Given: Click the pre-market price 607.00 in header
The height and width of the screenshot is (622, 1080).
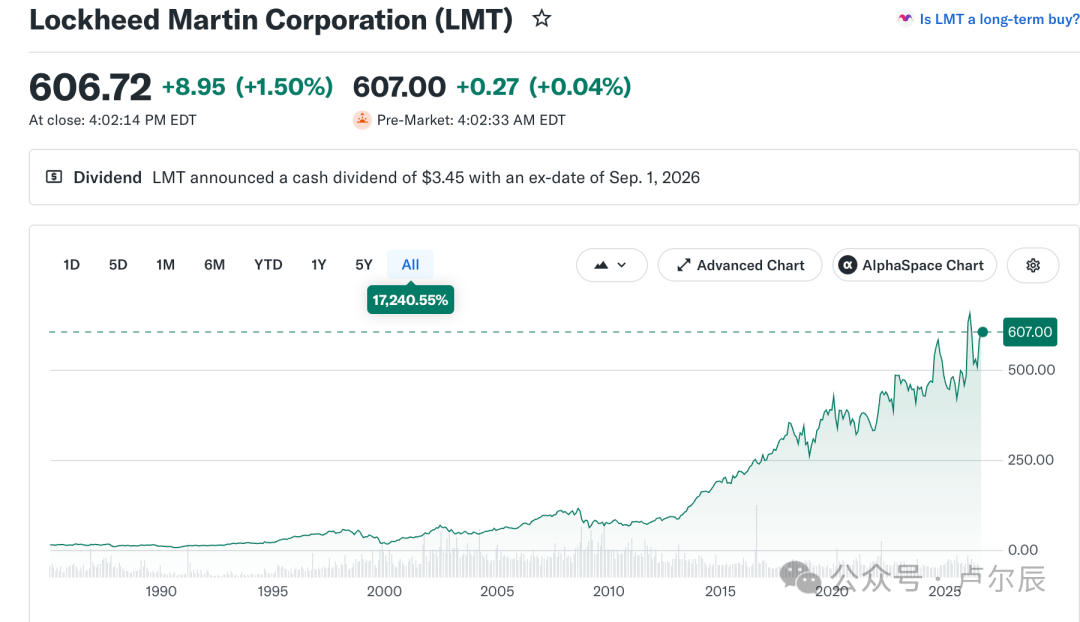Looking at the screenshot, I should tap(399, 87).
